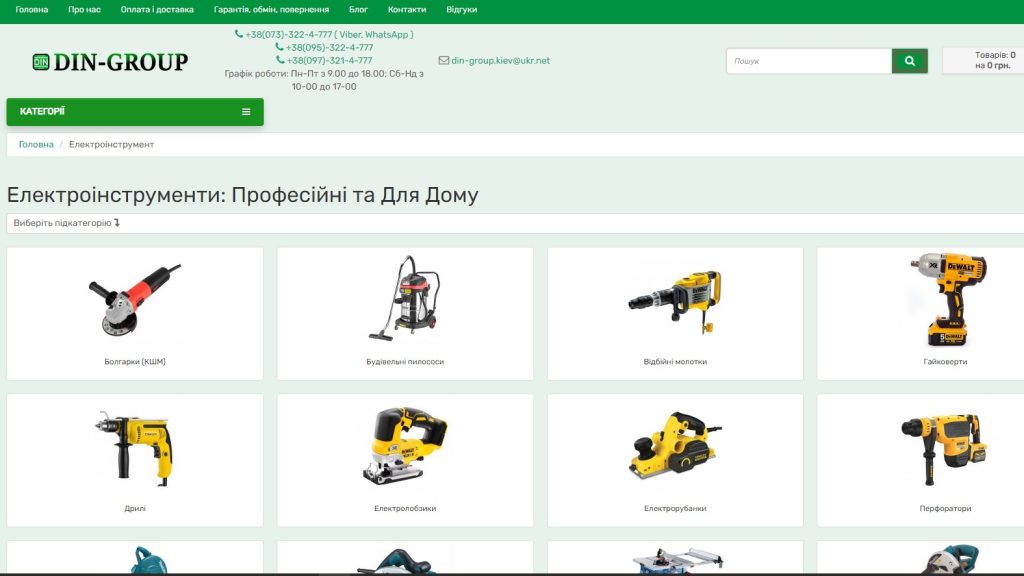Focus the Пошук search input field

(x=808, y=61)
